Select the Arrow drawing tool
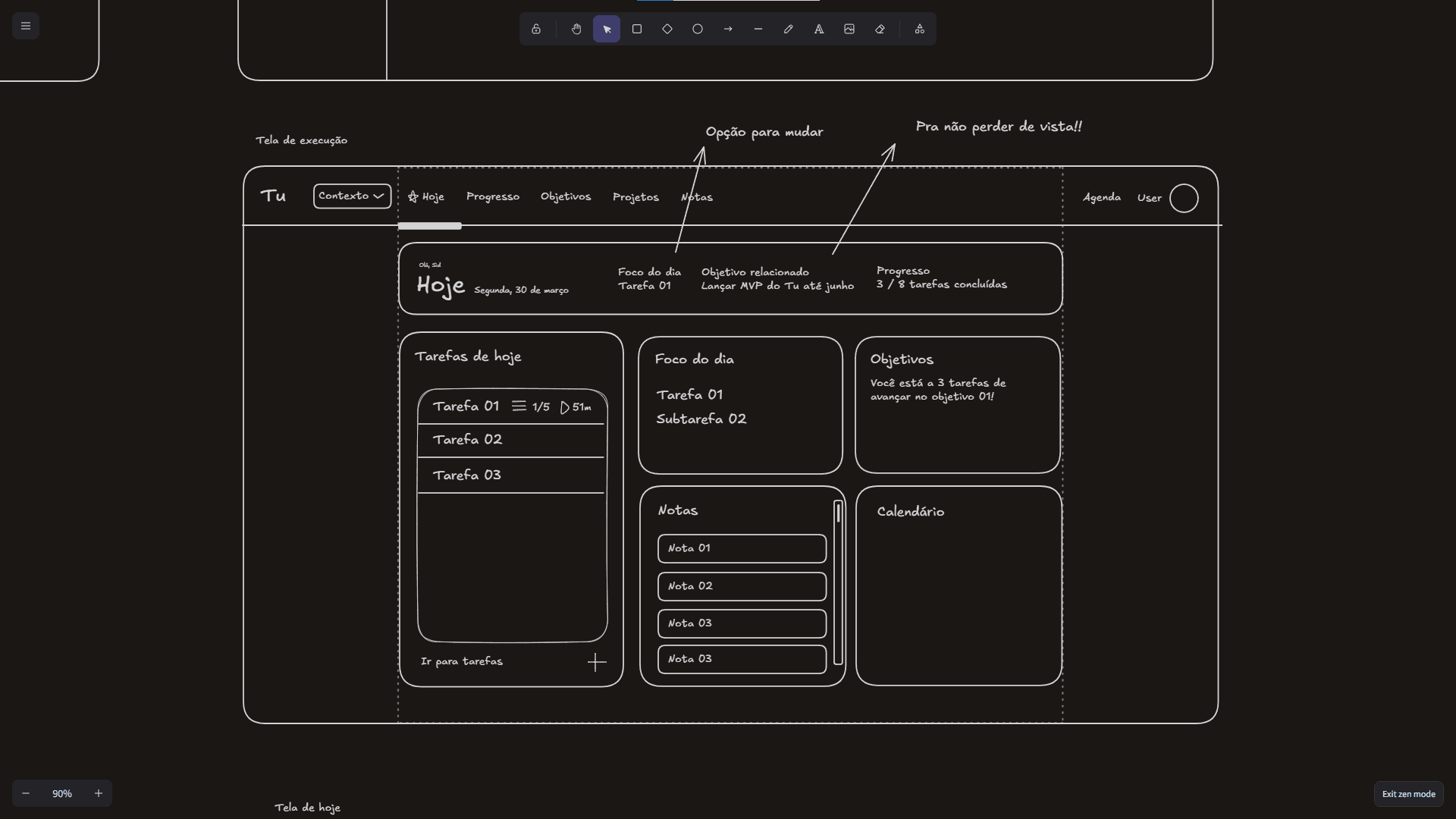This screenshot has height=819, width=1456. tap(728, 29)
